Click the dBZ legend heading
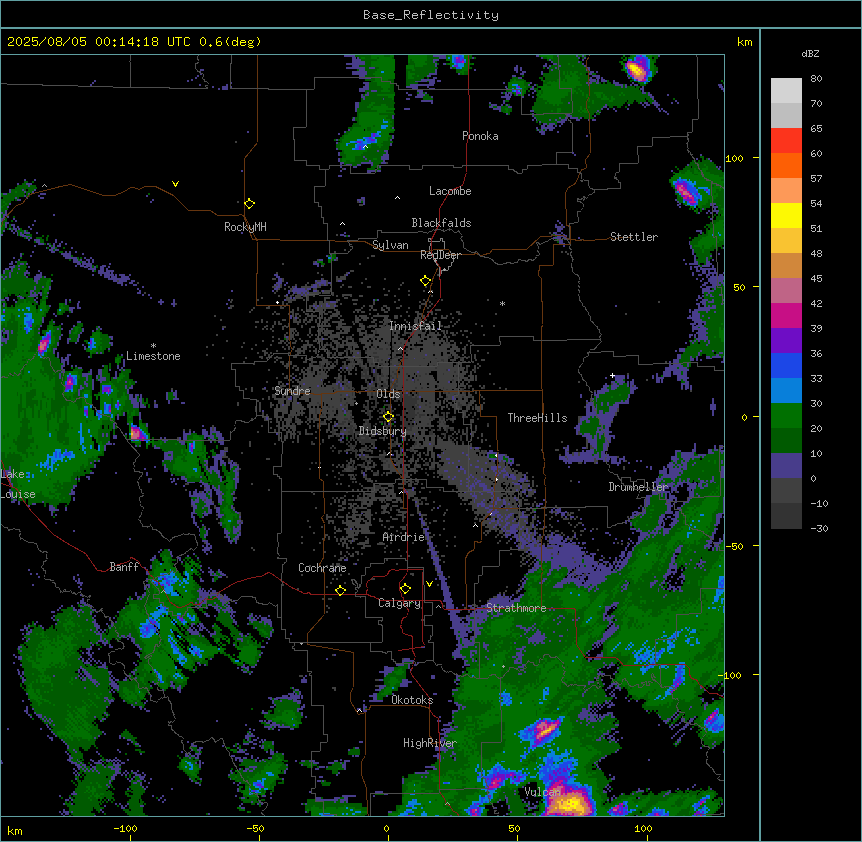This screenshot has height=842, width=862. click(810, 53)
